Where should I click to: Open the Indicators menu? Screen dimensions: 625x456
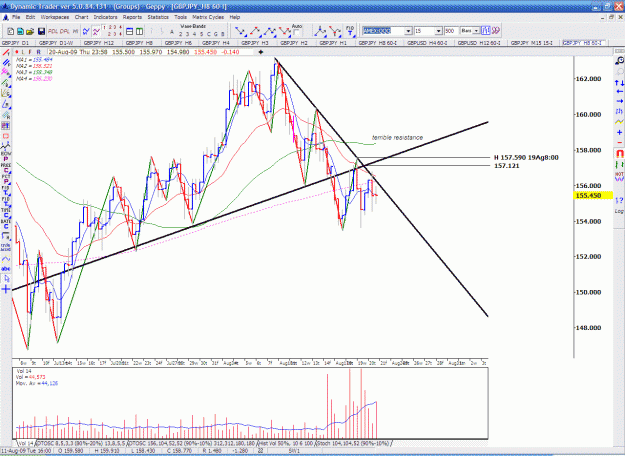106,17
